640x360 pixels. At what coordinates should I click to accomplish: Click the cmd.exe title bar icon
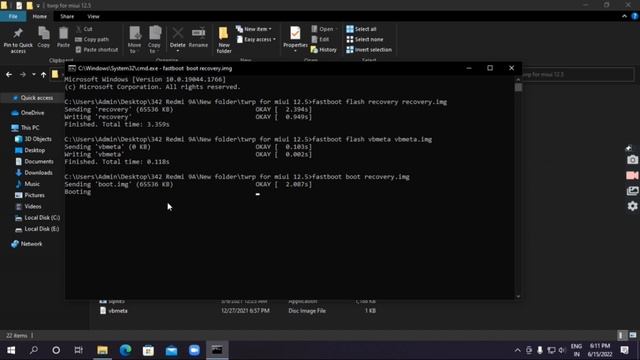pos(72,68)
